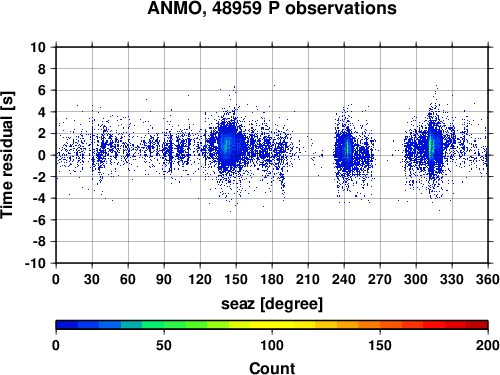This screenshot has width=500, height=375.
Task: Pick the orange colorbar segment near 150
Action: [x=380, y=325]
